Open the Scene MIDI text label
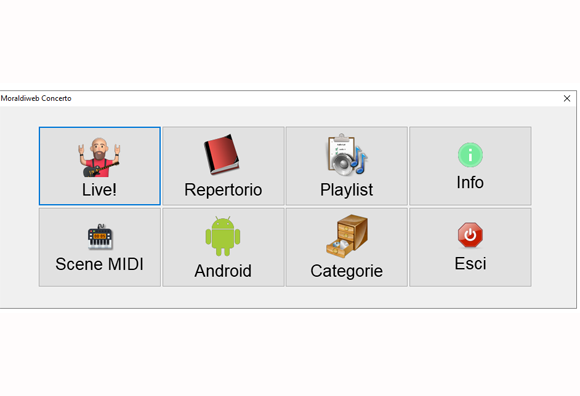Screen dimensions: 580x396 click(100, 264)
